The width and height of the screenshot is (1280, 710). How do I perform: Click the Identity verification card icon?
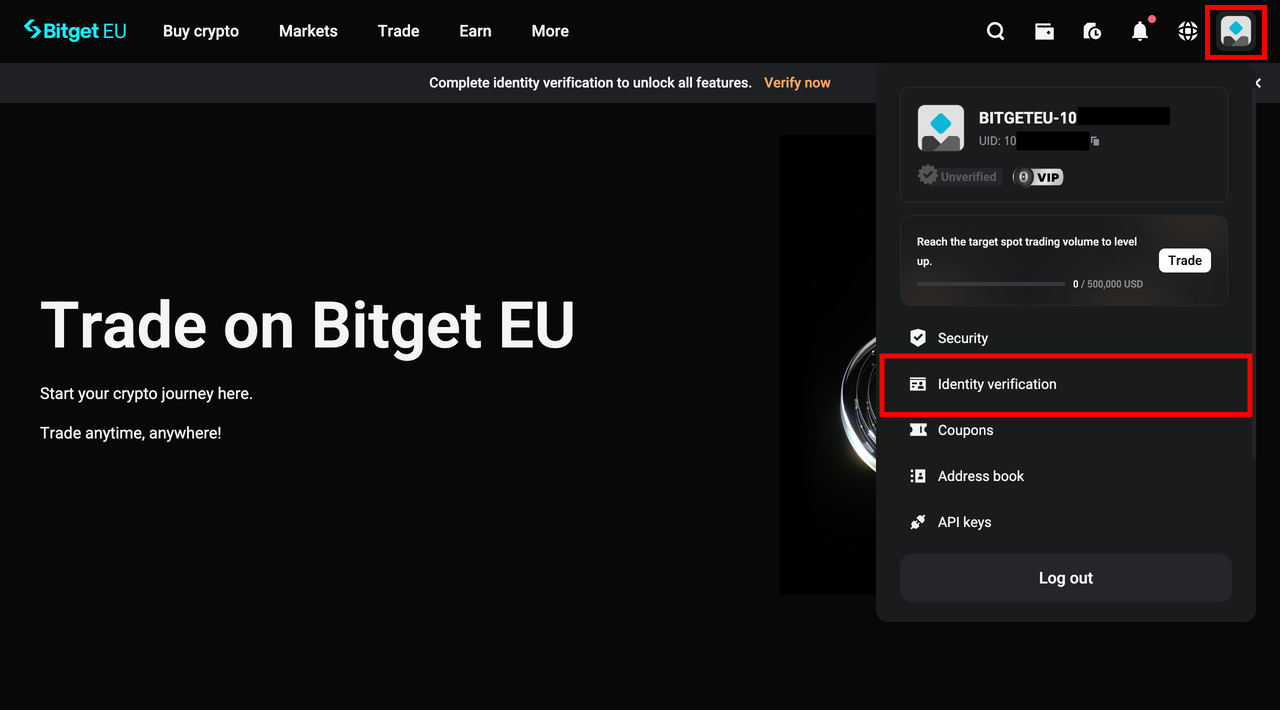pyautogui.click(x=918, y=384)
